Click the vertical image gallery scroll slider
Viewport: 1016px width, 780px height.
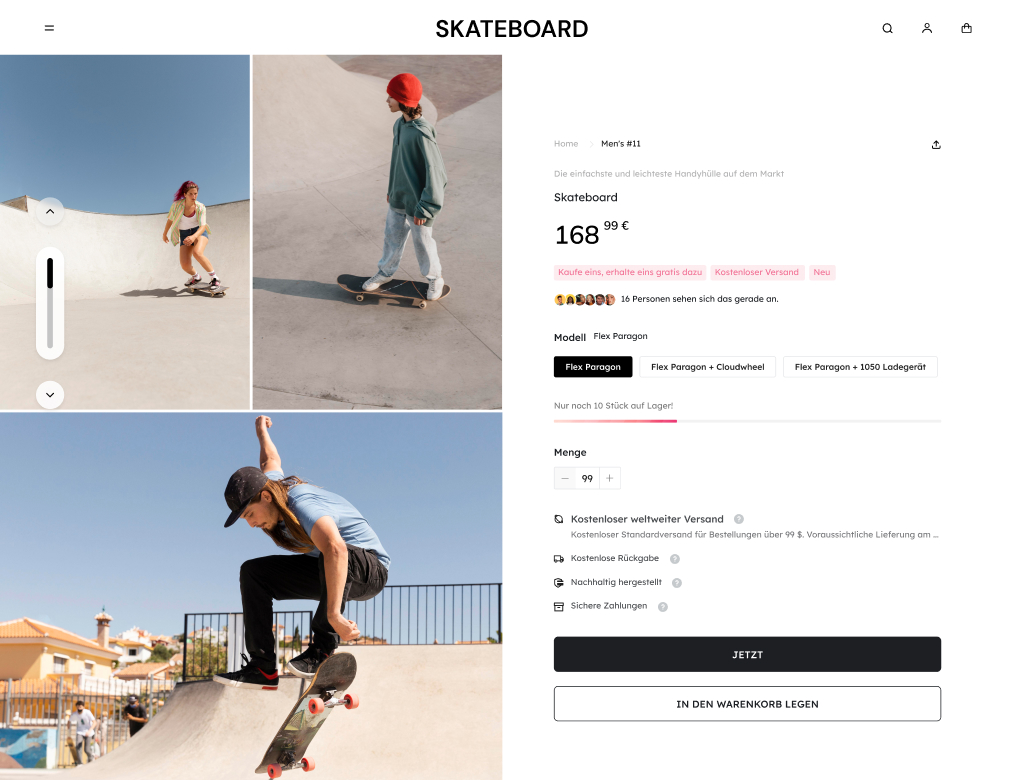50,303
